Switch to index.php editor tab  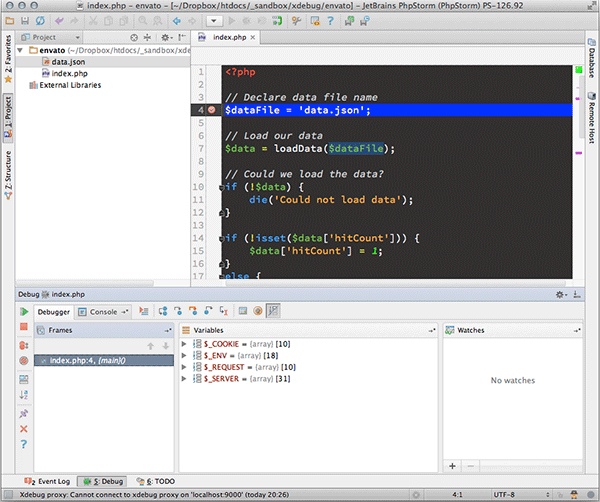tap(225, 37)
